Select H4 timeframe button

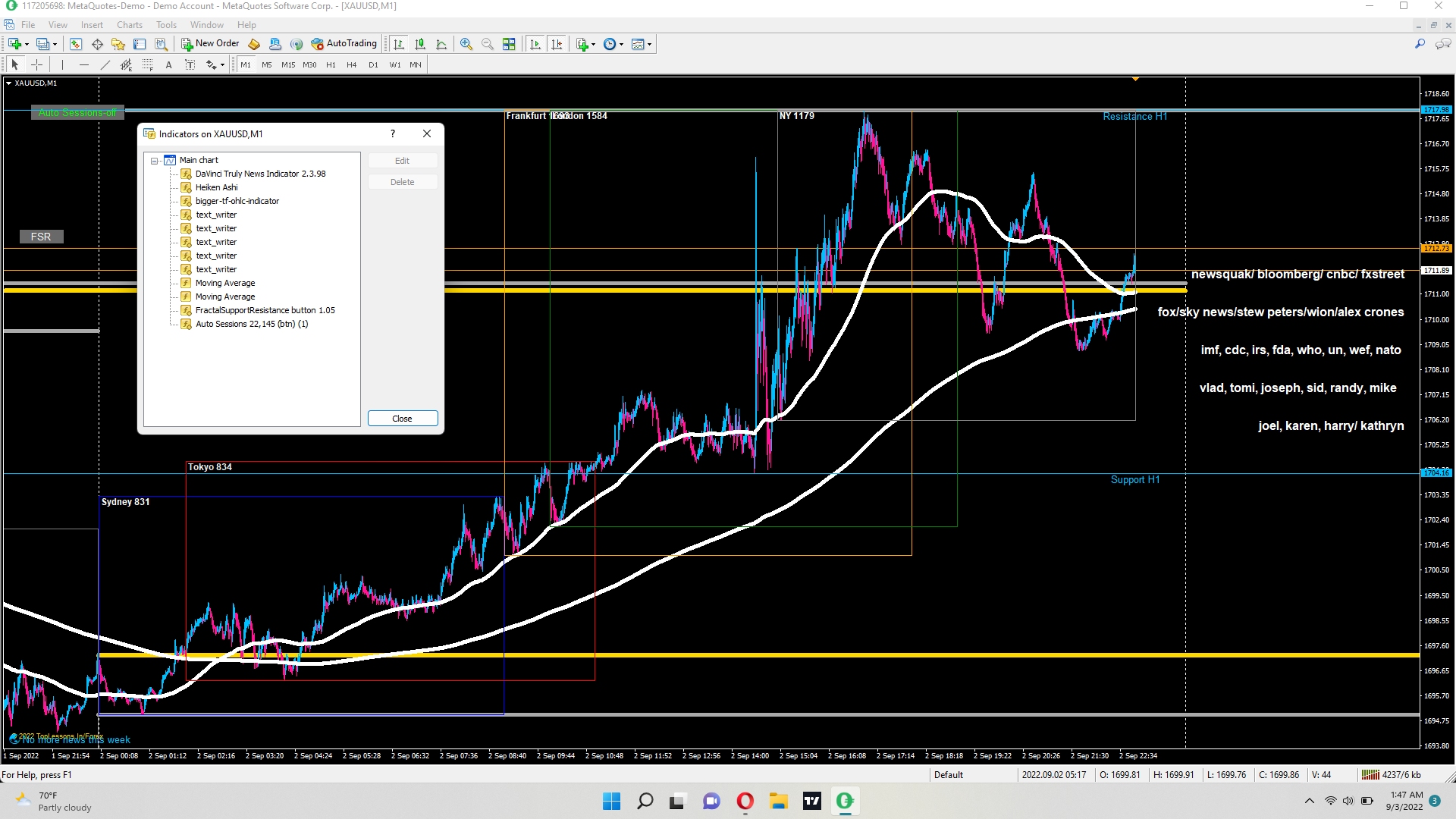[x=351, y=65]
